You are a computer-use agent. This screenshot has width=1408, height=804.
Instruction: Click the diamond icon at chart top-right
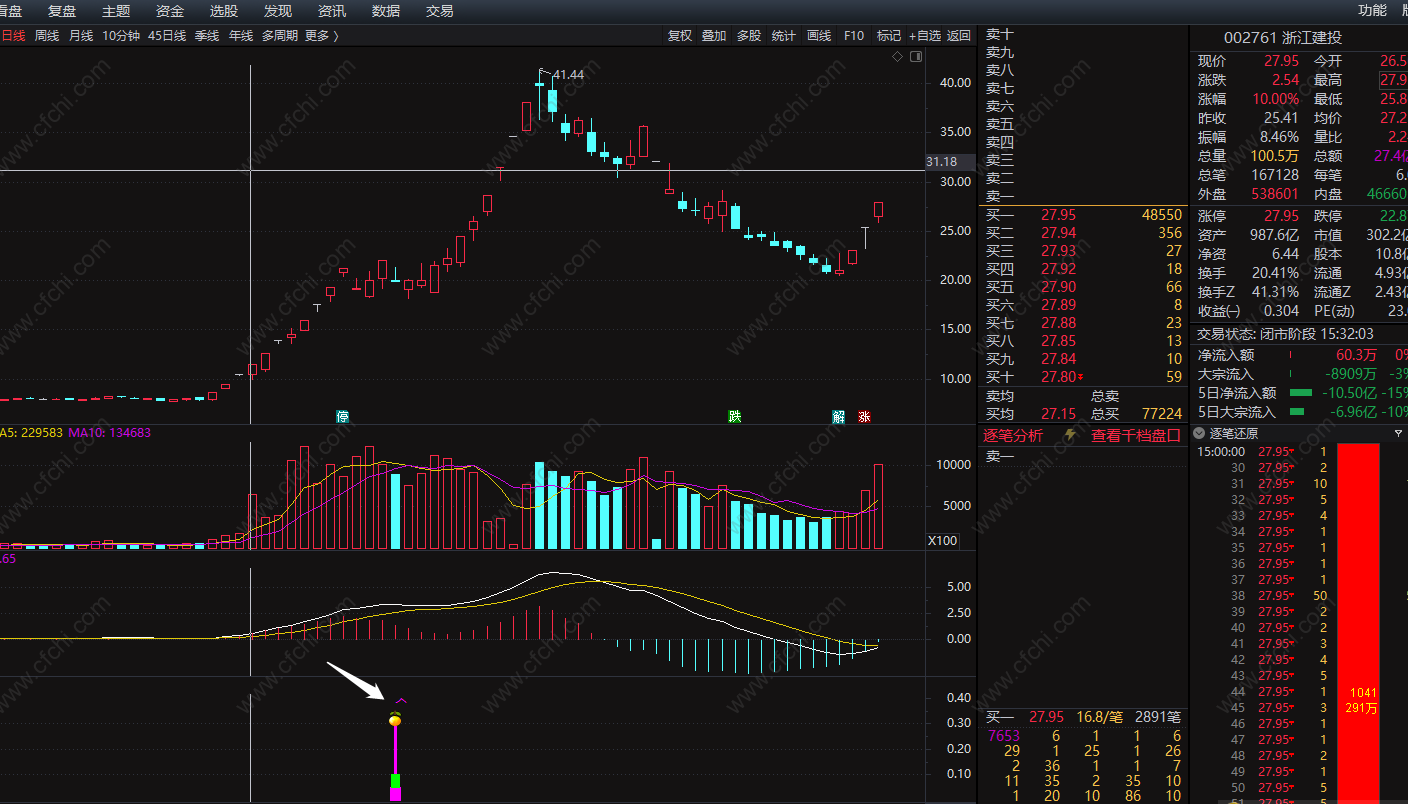tap(897, 56)
